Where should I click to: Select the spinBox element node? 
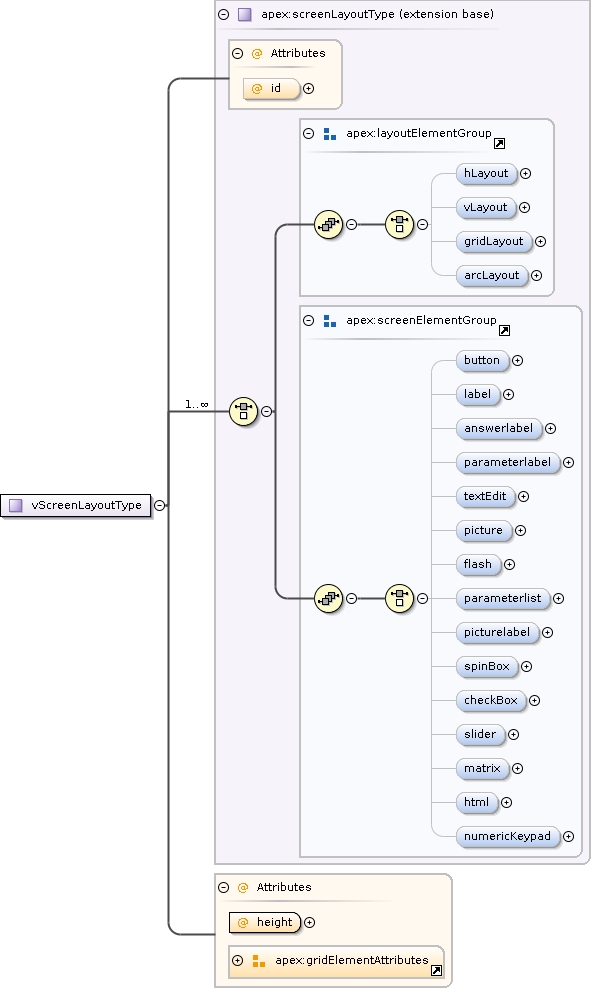point(487,667)
